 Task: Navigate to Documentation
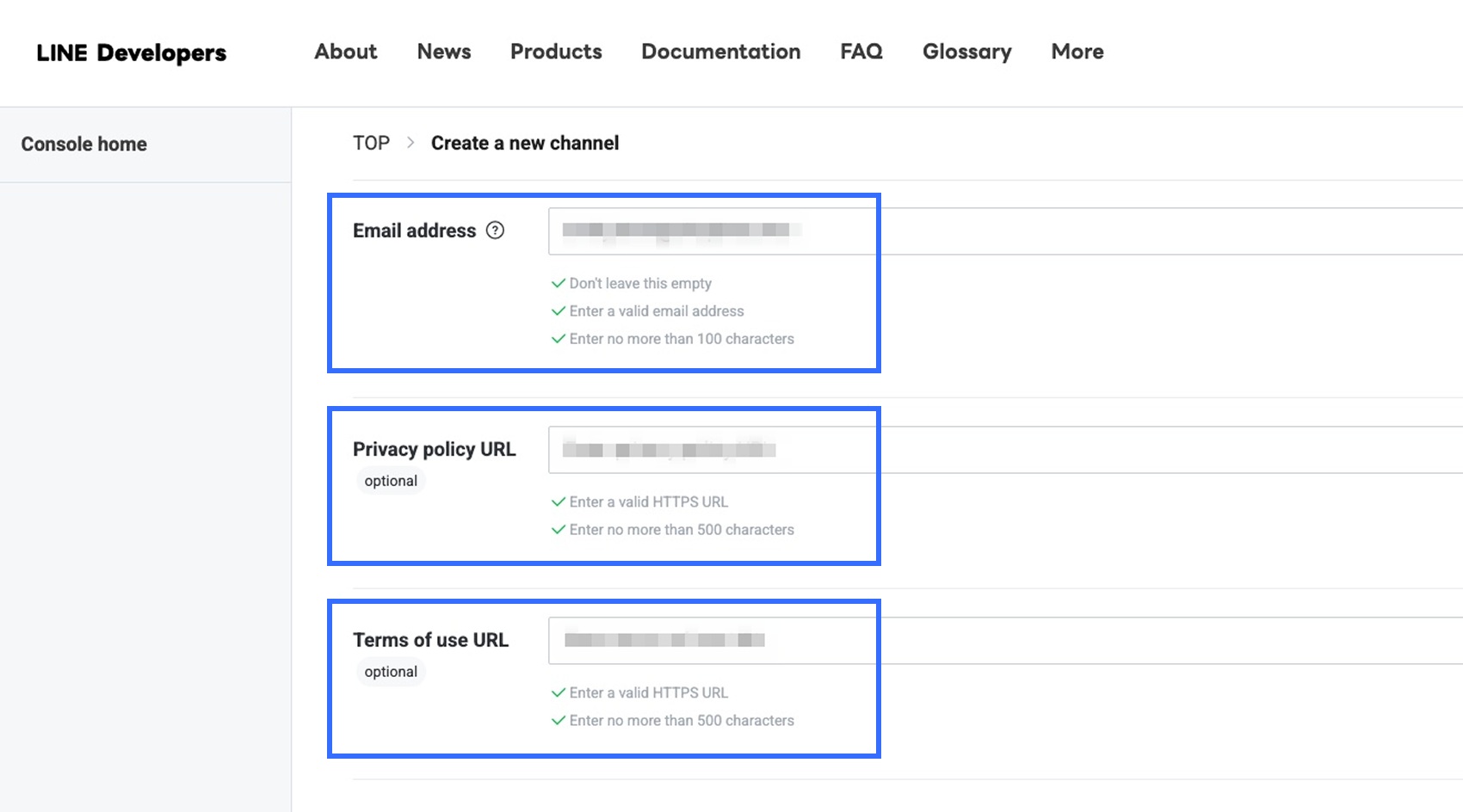tap(720, 52)
